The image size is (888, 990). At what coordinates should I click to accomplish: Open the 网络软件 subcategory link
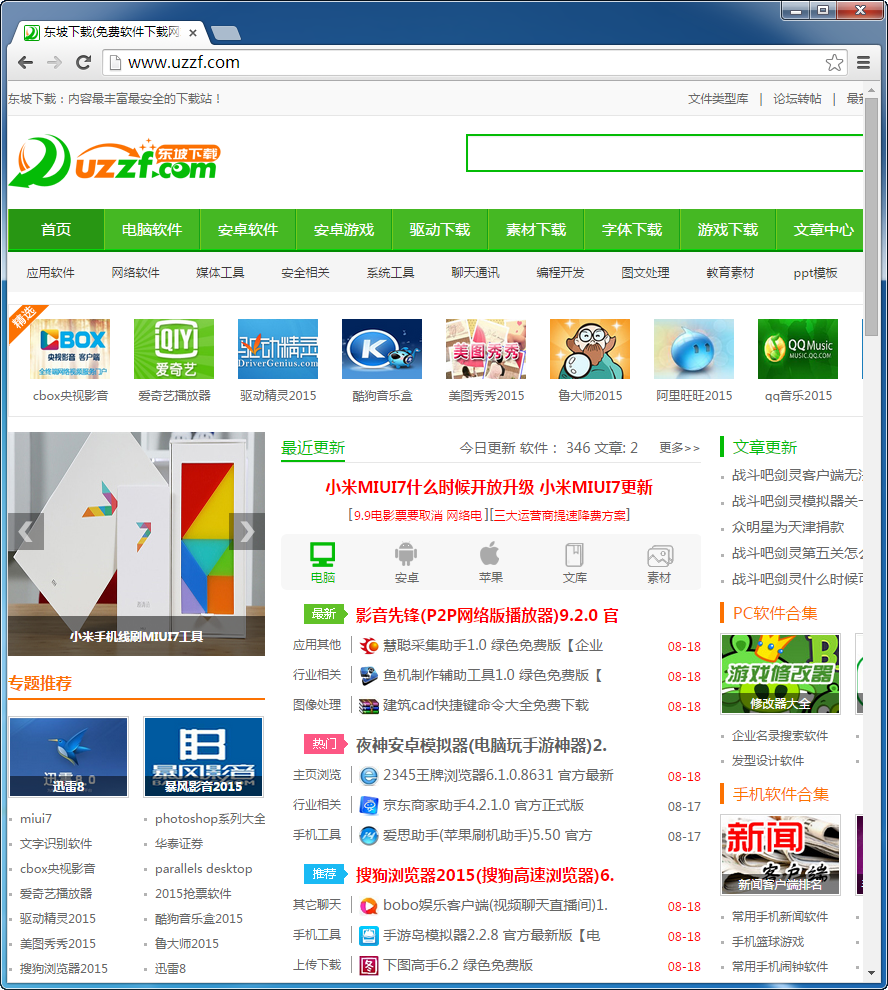[x=135, y=273]
